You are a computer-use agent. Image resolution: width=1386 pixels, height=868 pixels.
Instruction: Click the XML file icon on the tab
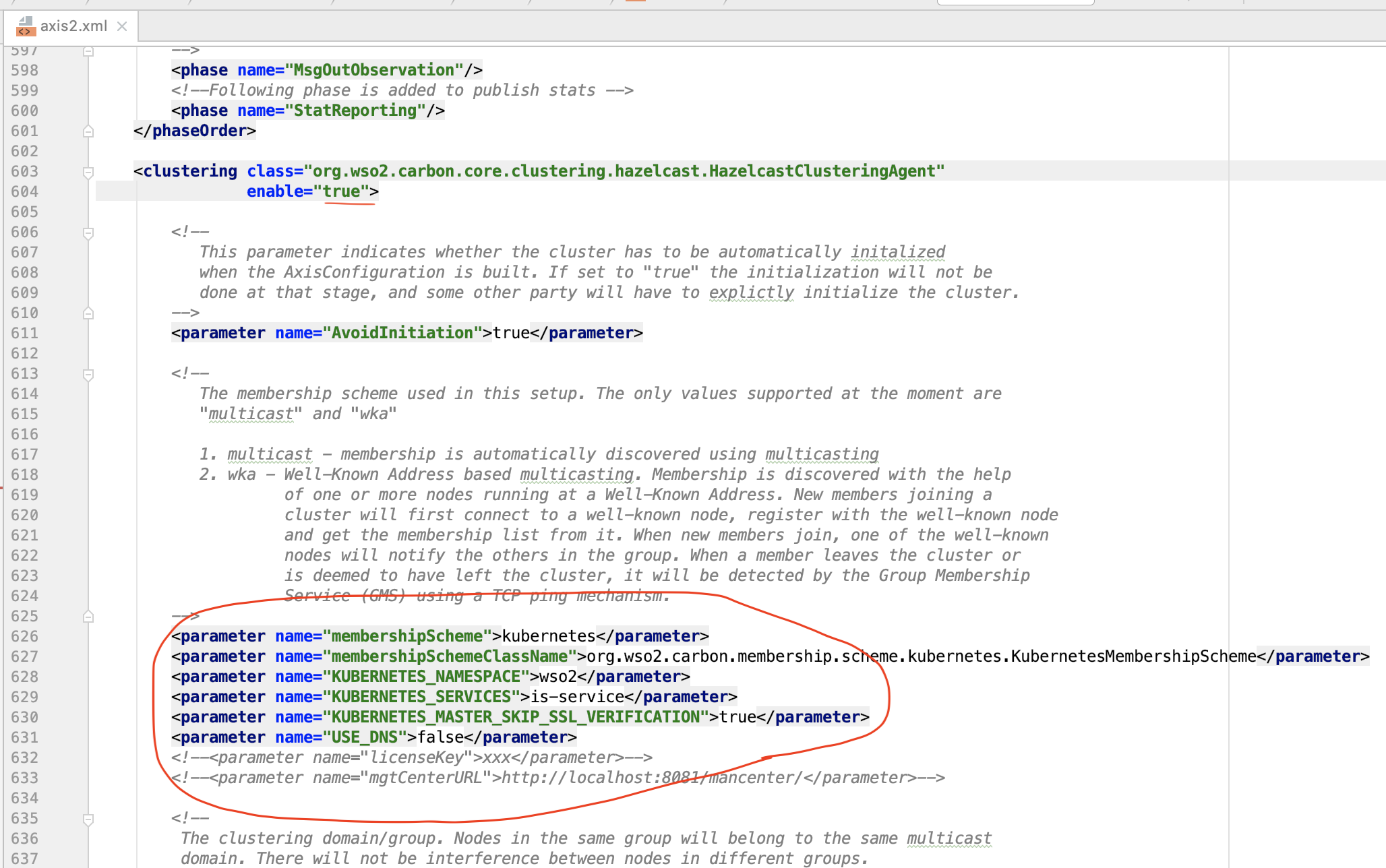point(25,26)
